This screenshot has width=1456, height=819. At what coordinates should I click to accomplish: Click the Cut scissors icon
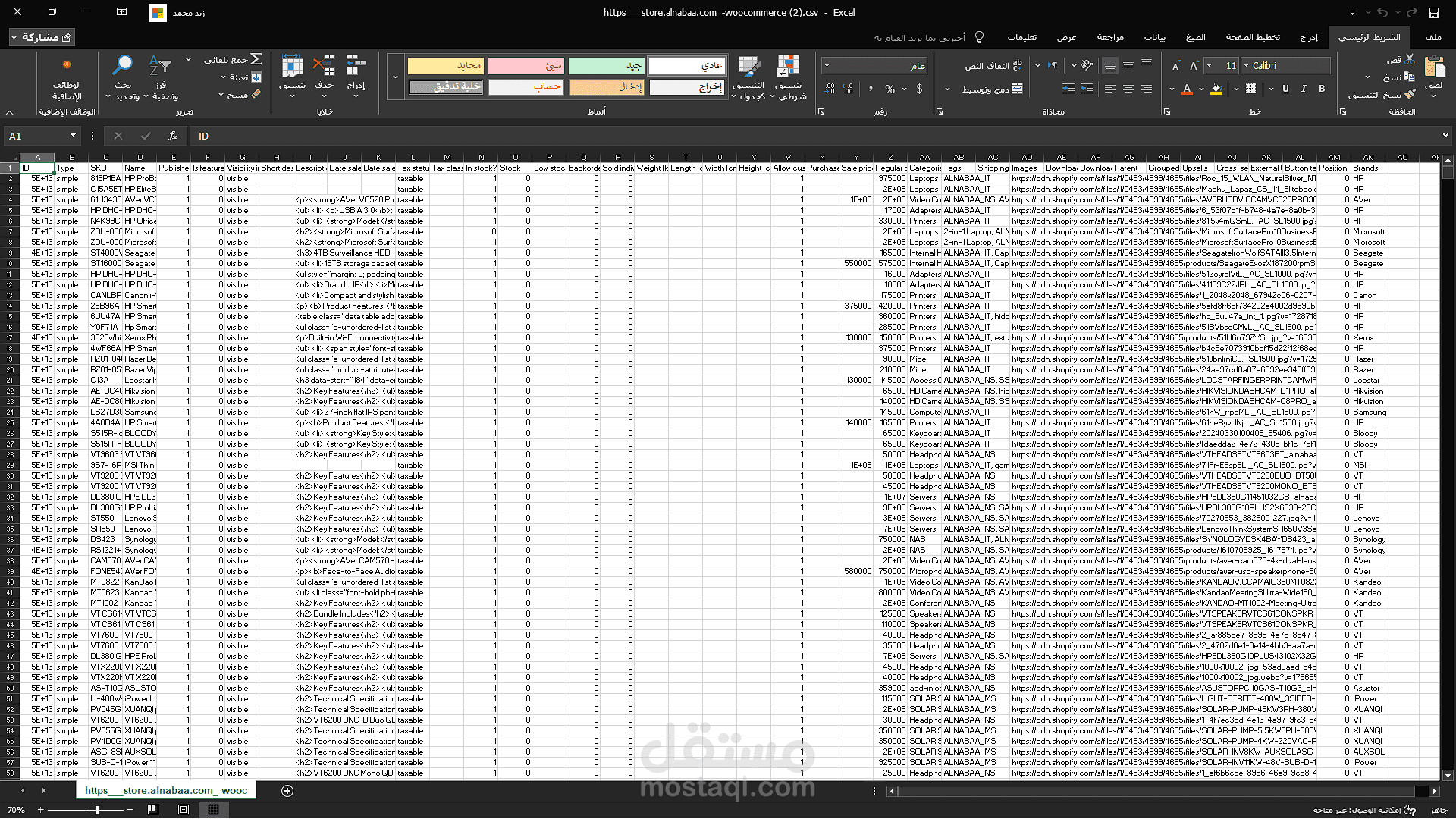pyautogui.click(x=1410, y=58)
